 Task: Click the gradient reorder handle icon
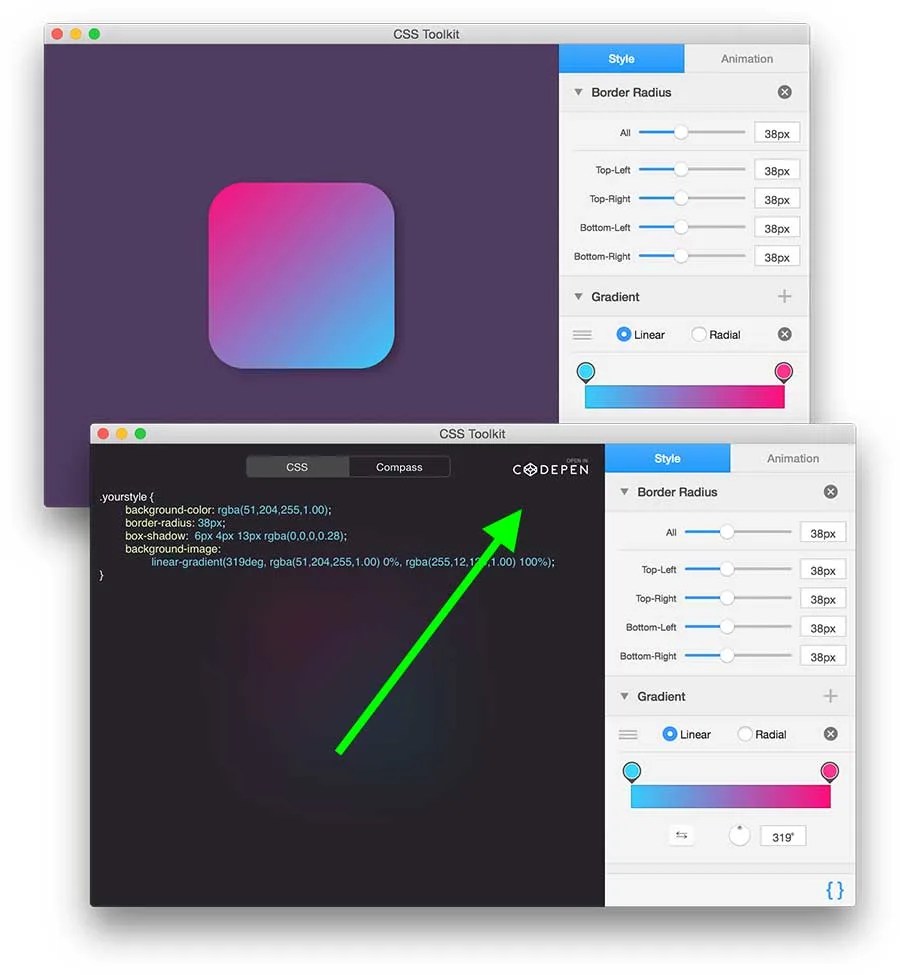[x=628, y=733]
